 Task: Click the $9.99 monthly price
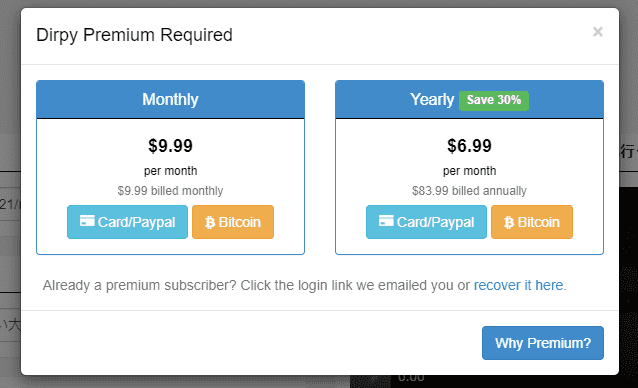pyautogui.click(x=170, y=146)
